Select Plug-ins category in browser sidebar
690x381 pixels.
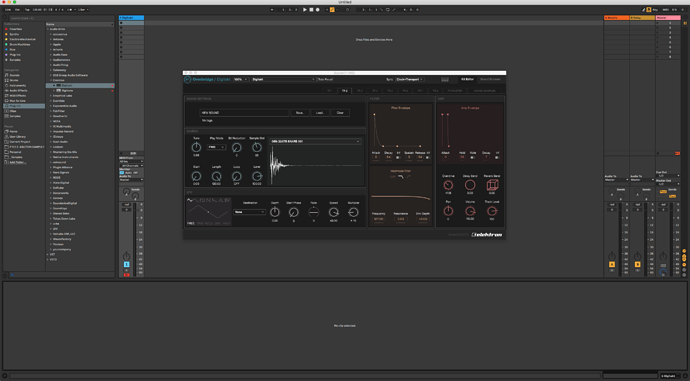tap(24, 106)
